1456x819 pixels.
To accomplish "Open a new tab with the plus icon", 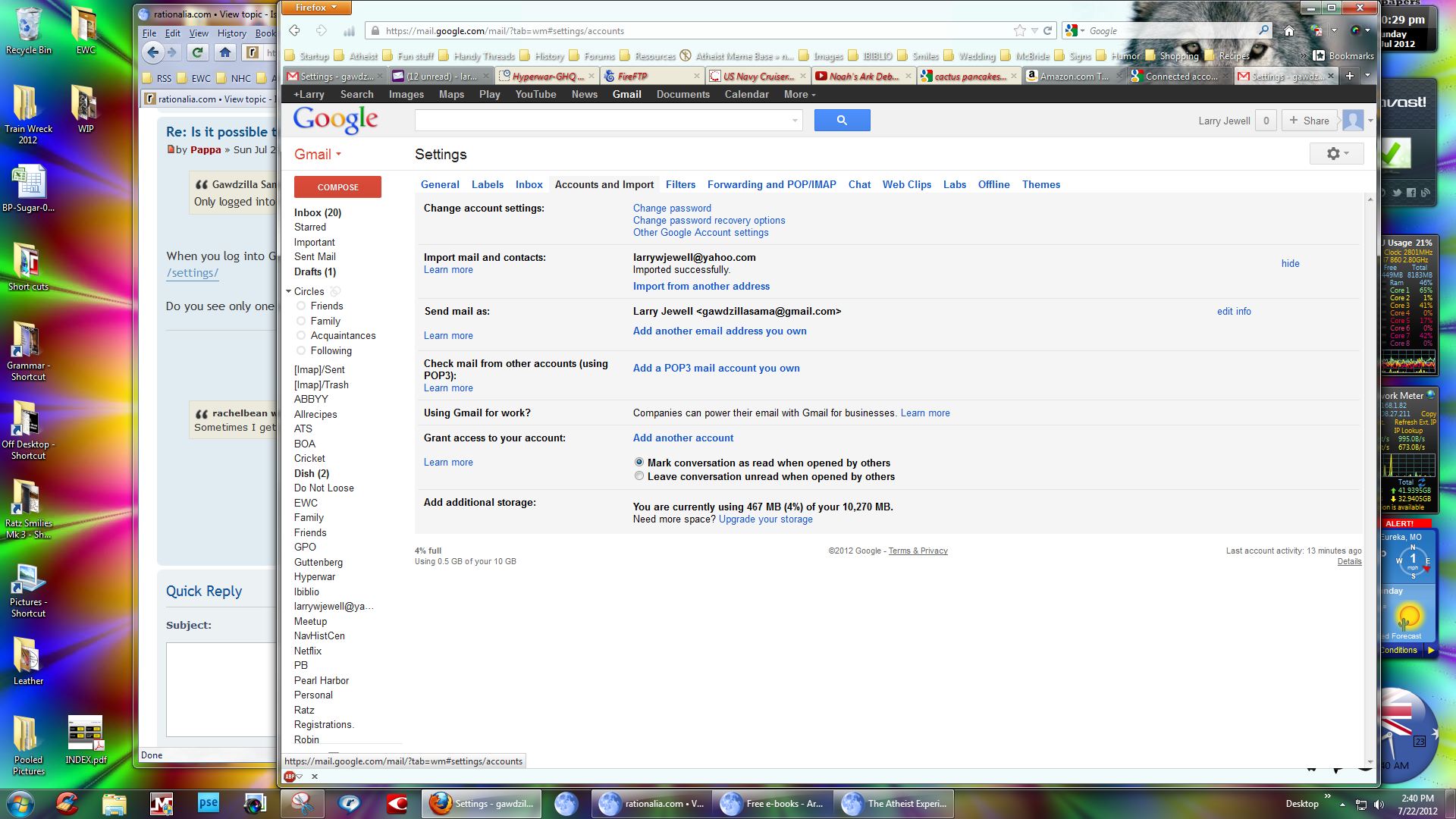I will [x=1349, y=76].
